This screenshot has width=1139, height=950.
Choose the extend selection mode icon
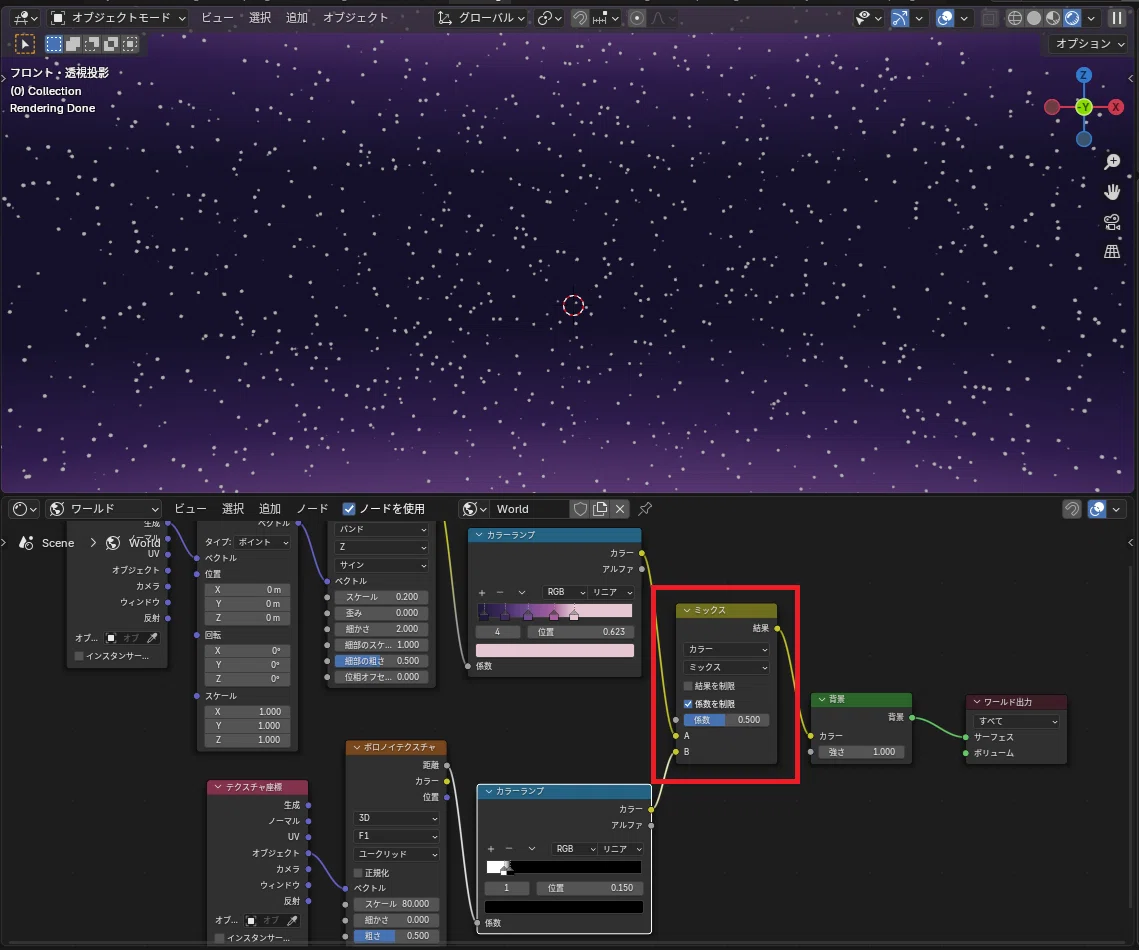[x=73, y=44]
